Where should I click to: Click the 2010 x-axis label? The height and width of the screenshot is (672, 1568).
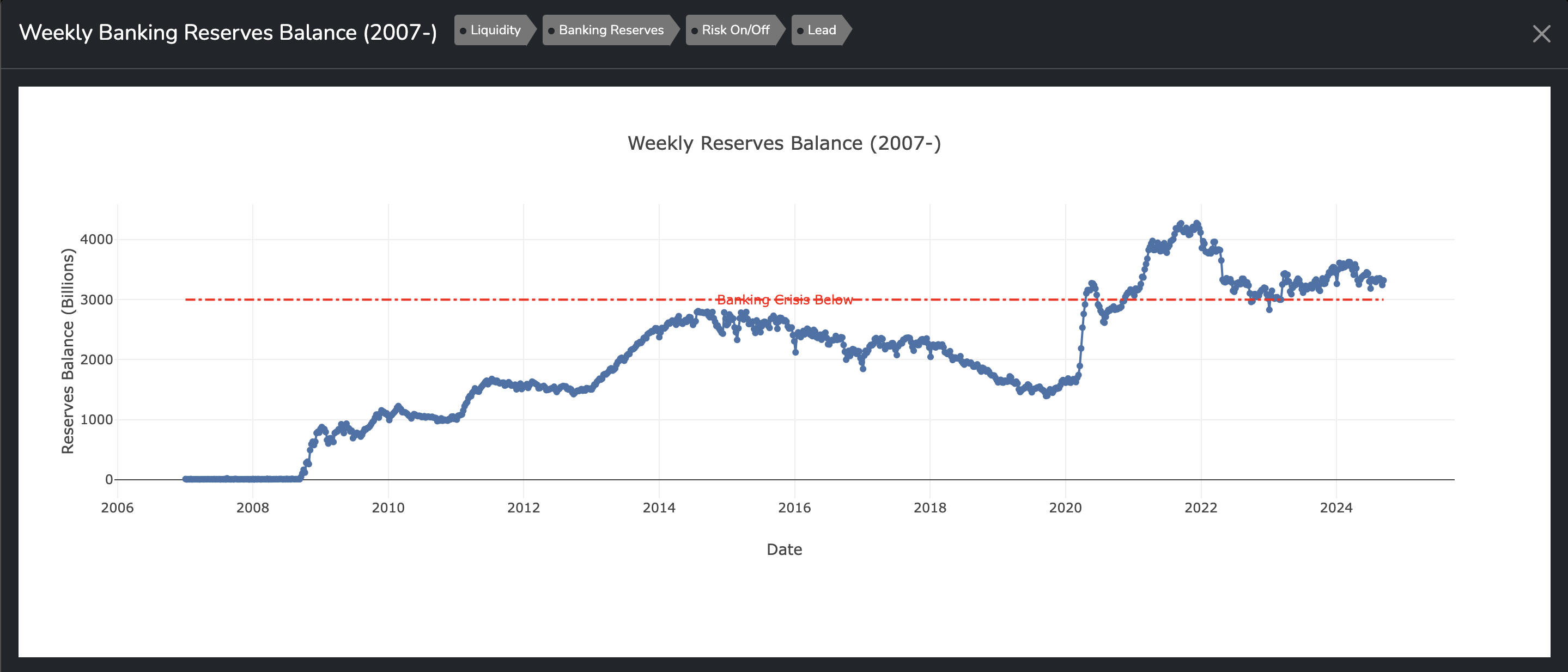(388, 508)
